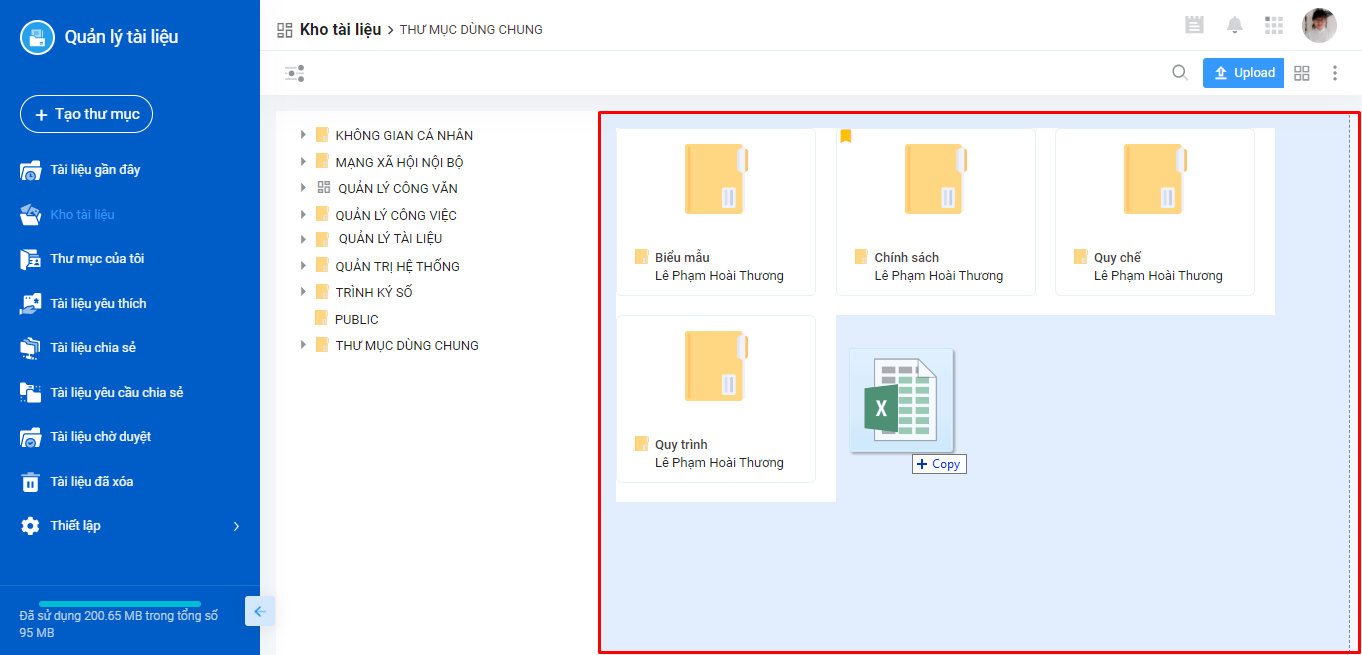The width and height of the screenshot is (1362, 655).
Task: Expand THƯ MỤC DÙNG CHUNG tree node
Action: [x=303, y=345]
